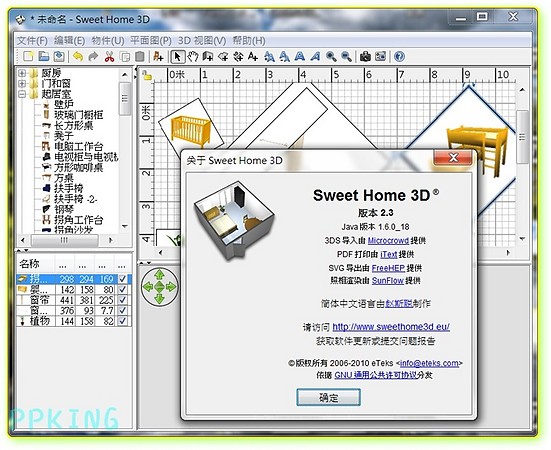Expand the 厨房 category in furniture tree
The height and width of the screenshot is (450, 551).
click(x=22, y=73)
